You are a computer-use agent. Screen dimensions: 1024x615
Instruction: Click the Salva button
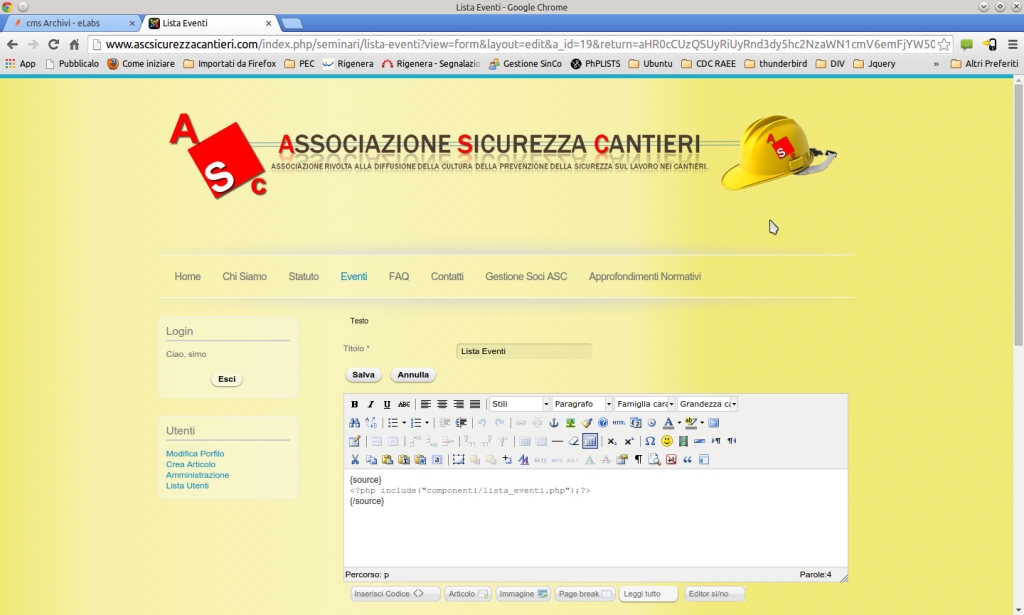[363, 375]
